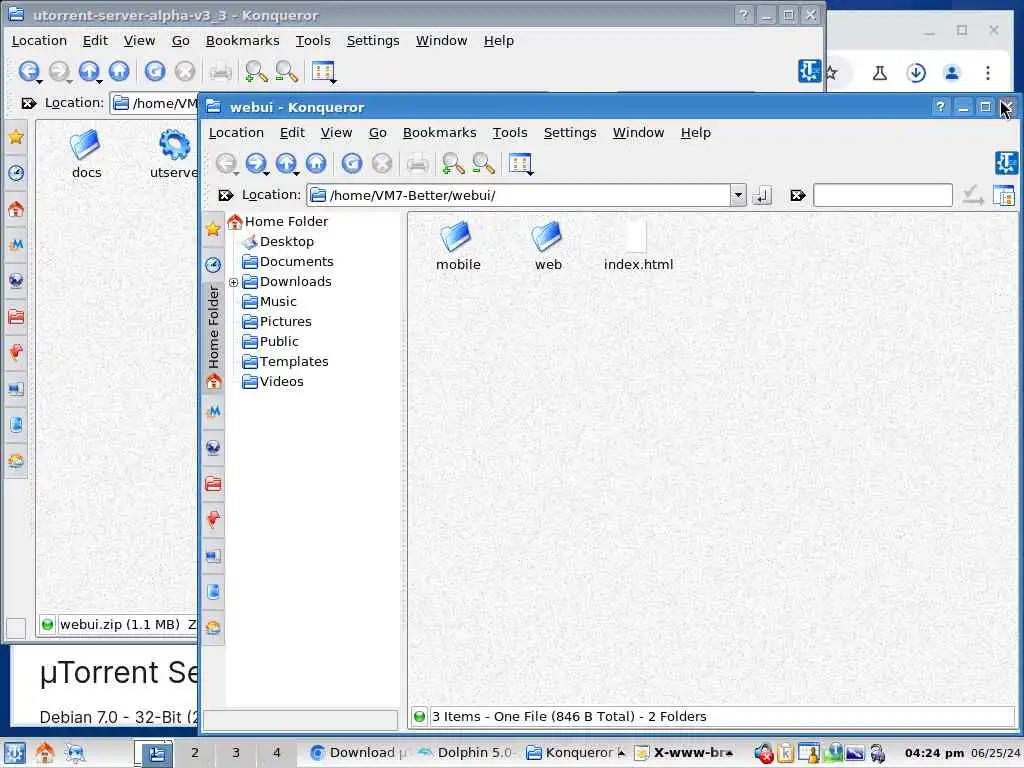The height and width of the screenshot is (768, 1024).
Task: Switch to virtual desktop 3 in pager
Action: 236,752
